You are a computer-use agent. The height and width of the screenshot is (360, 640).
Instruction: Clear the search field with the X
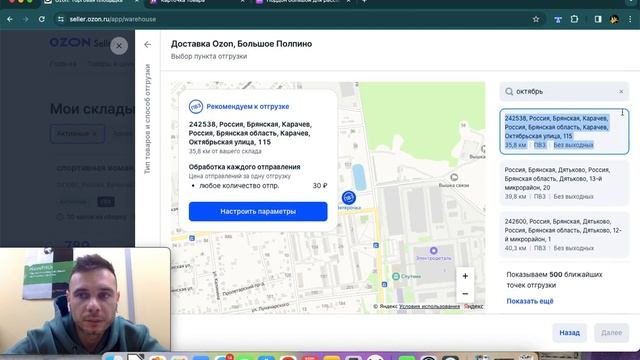[x=621, y=91]
